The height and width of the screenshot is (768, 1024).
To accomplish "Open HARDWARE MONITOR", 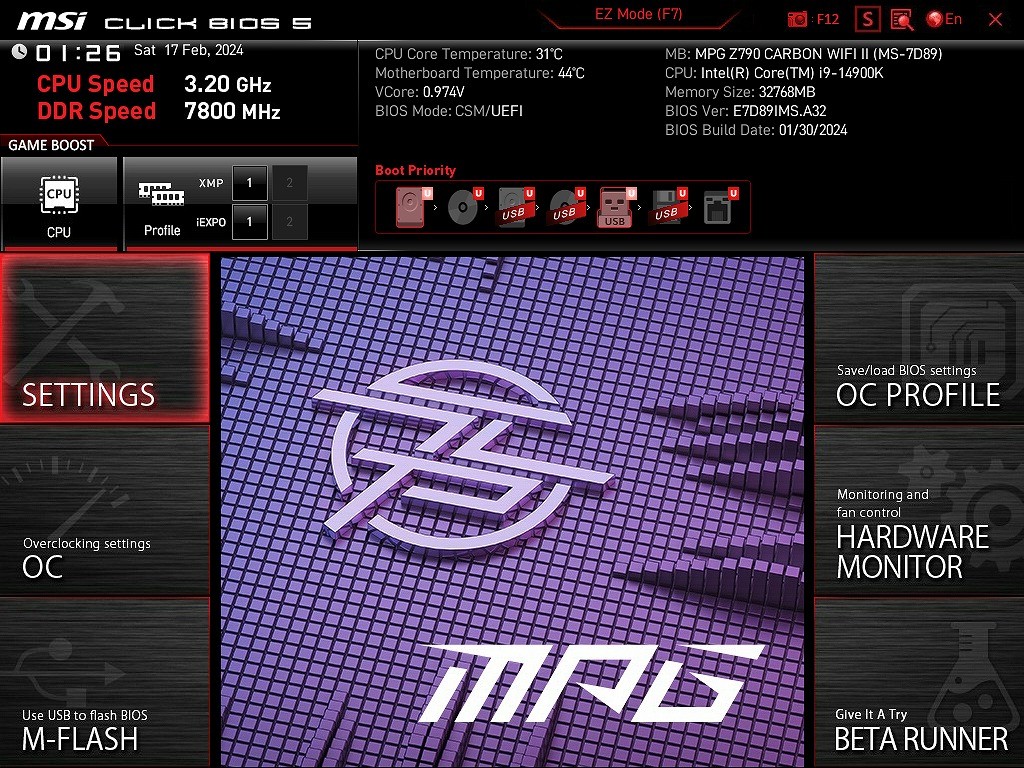I will (919, 511).
